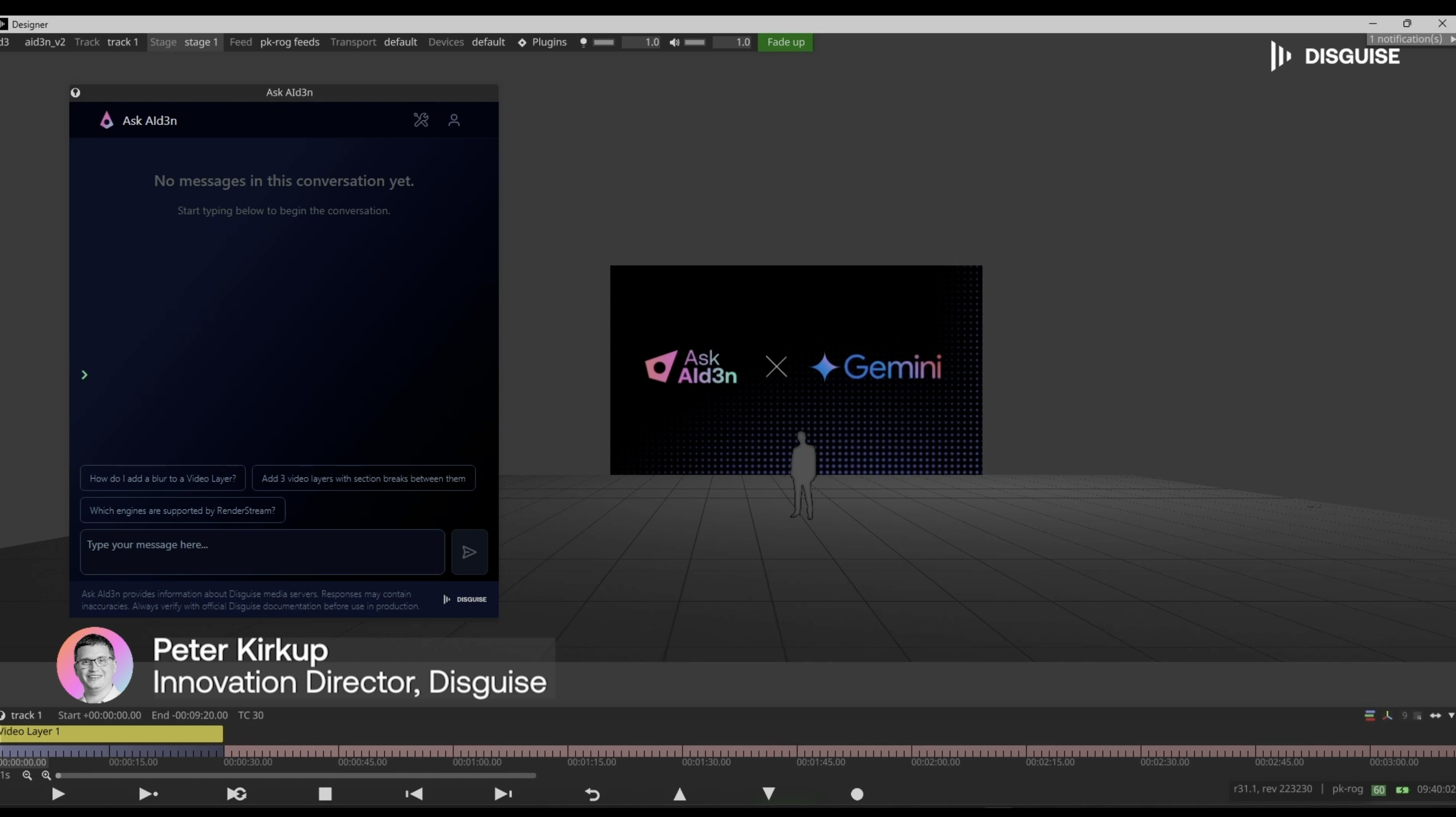Expand the Ask AId3n conversation sidebar chevron

point(84,375)
